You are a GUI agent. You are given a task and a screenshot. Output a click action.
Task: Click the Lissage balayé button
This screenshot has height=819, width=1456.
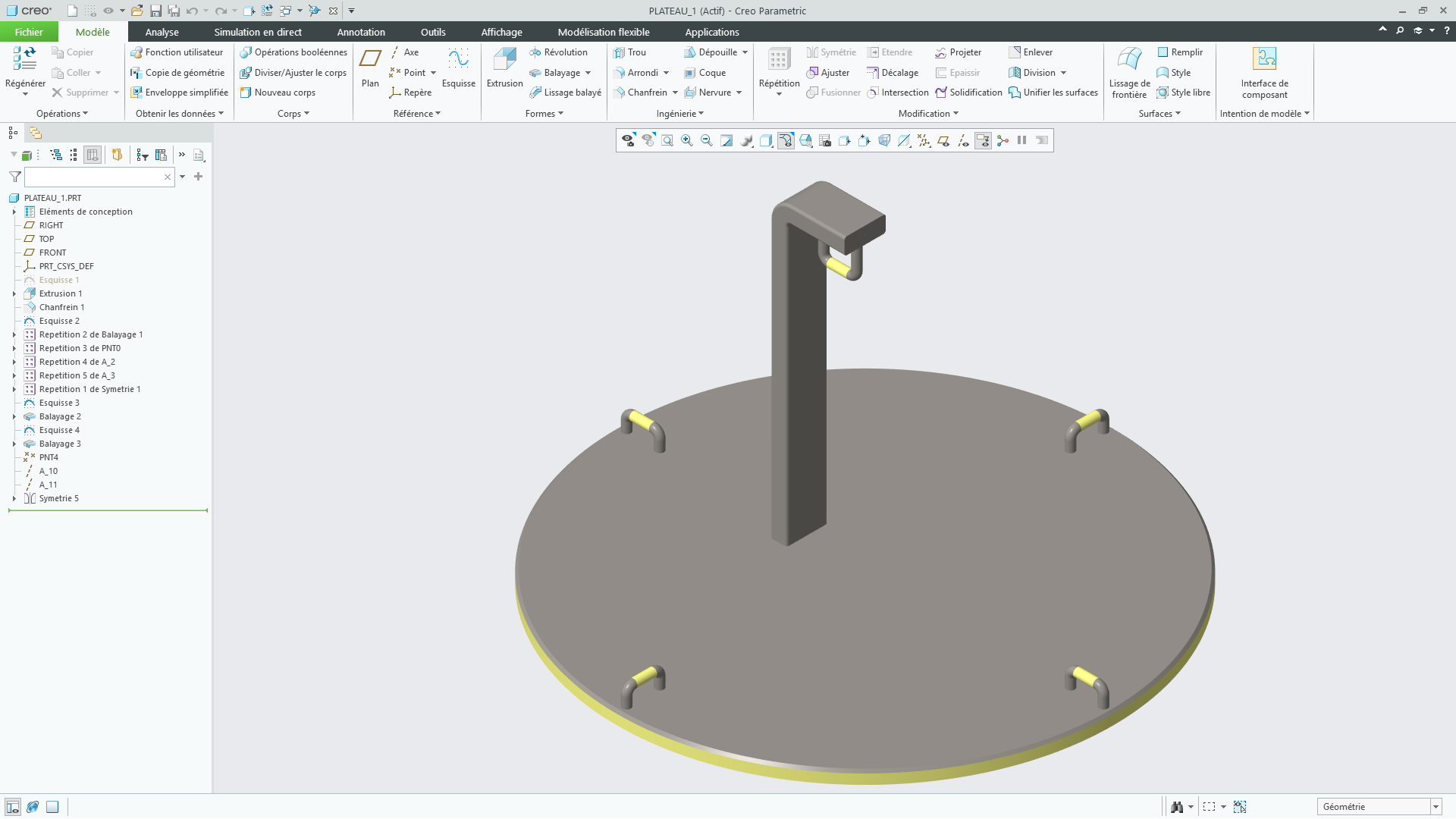click(x=565, y=93)
